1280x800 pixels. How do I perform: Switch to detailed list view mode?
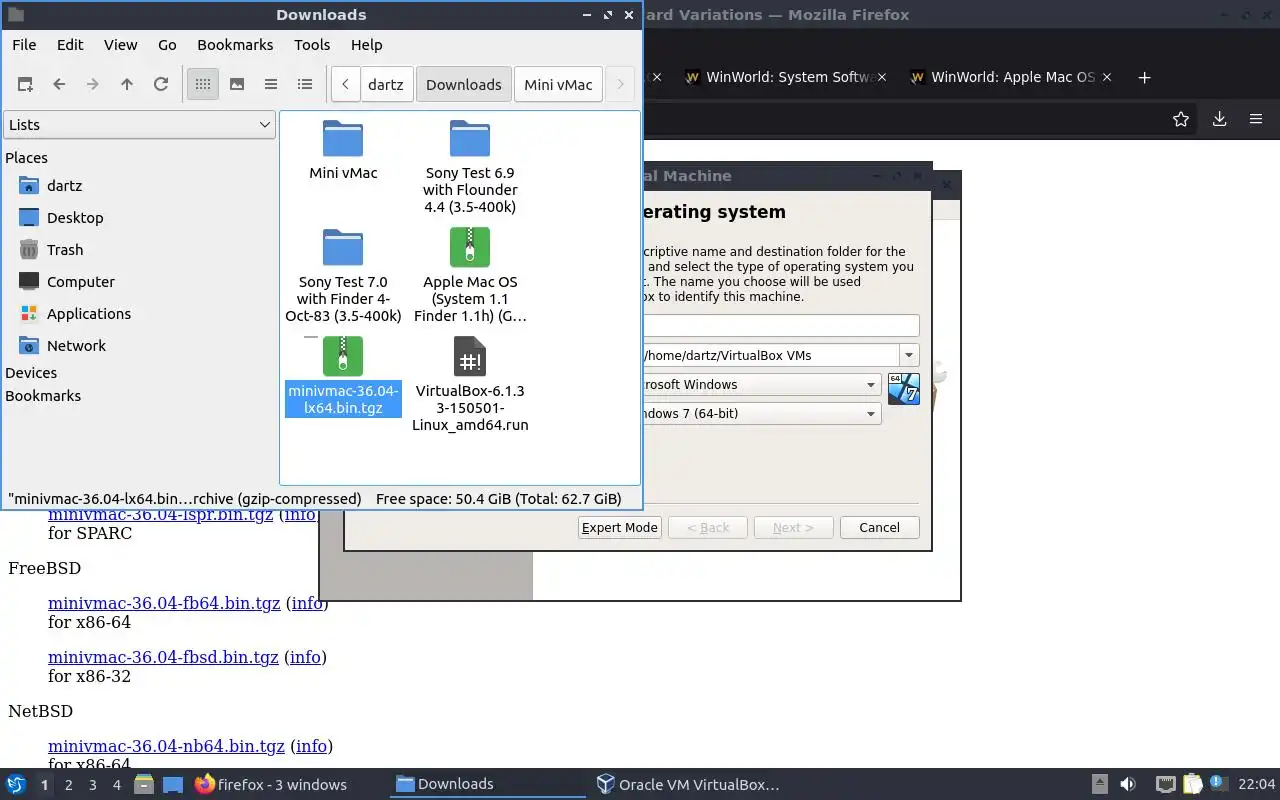305,85
